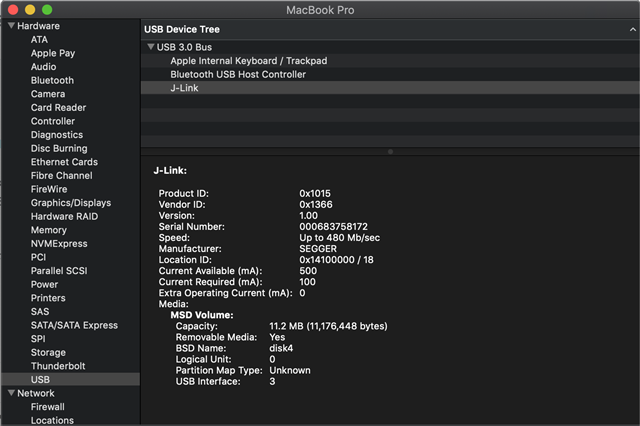Click the serial number 000683758172
Screen dimensions: 640x426
333,226
